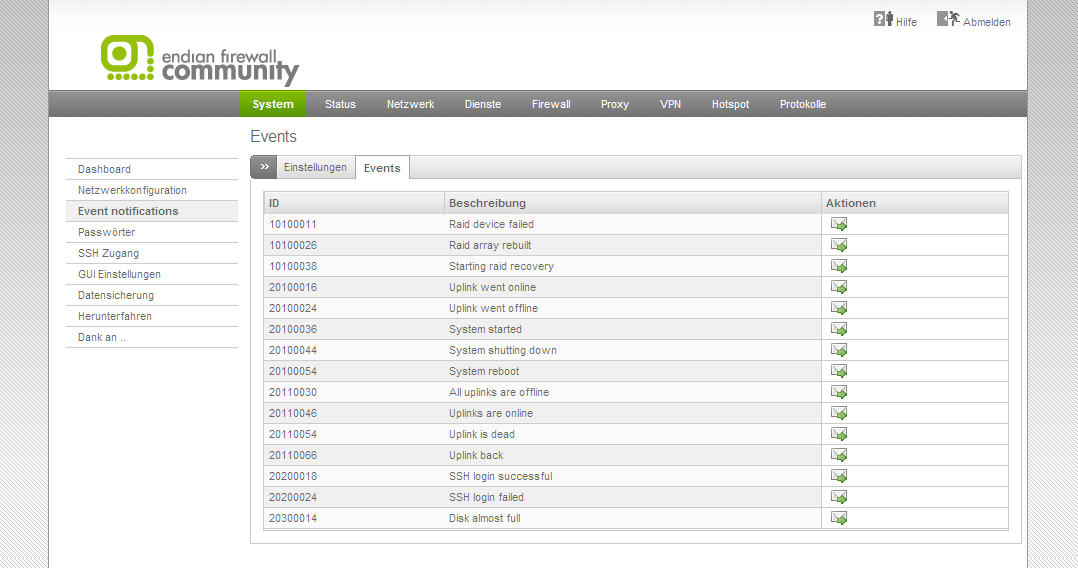Select Herunterfahren in the sidebar

(x=115, y=316)
